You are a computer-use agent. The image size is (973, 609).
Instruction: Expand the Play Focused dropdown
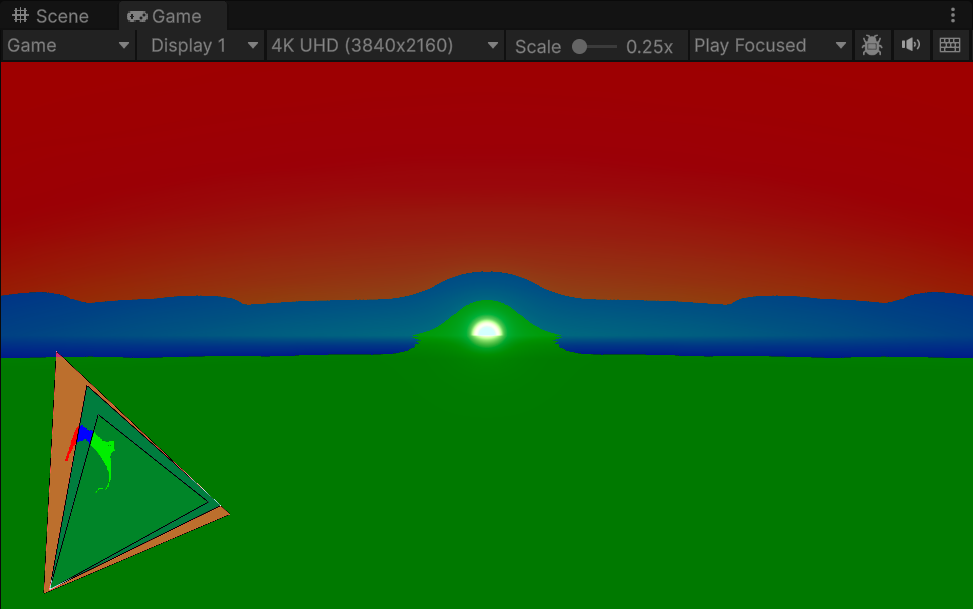point(770,45)
